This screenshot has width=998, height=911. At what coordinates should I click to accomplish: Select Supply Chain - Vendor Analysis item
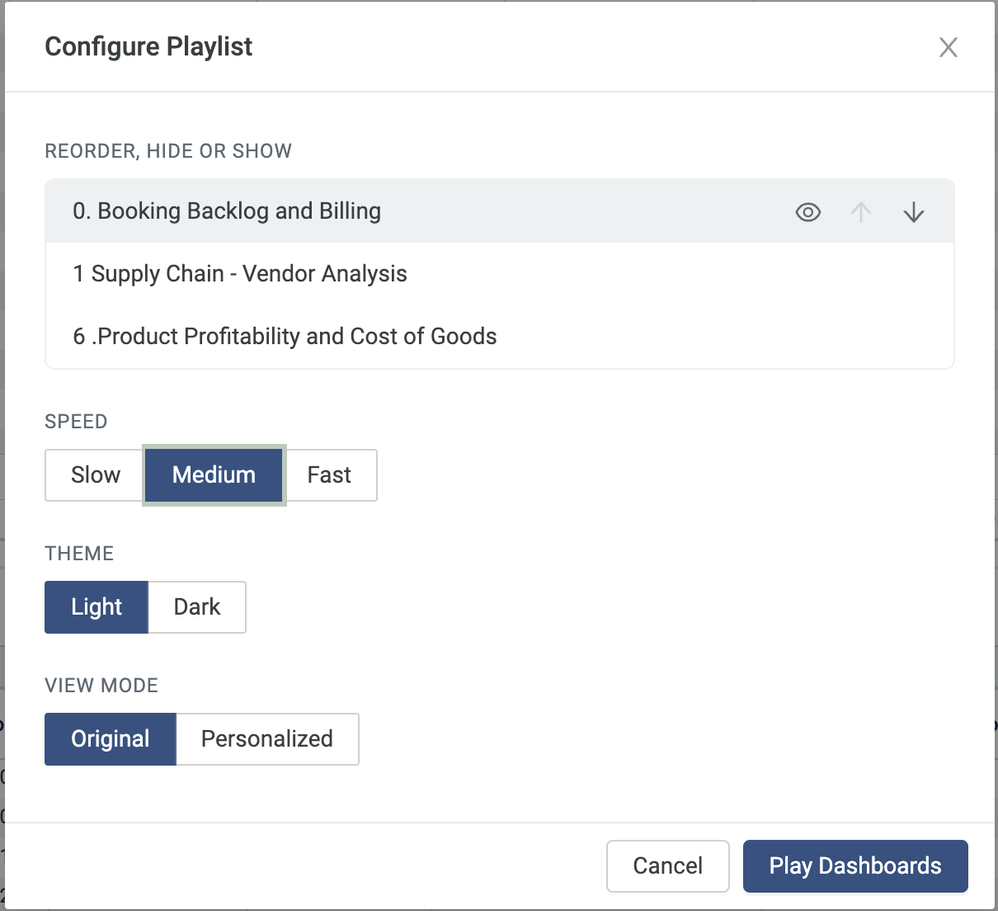tap(240, 274)
